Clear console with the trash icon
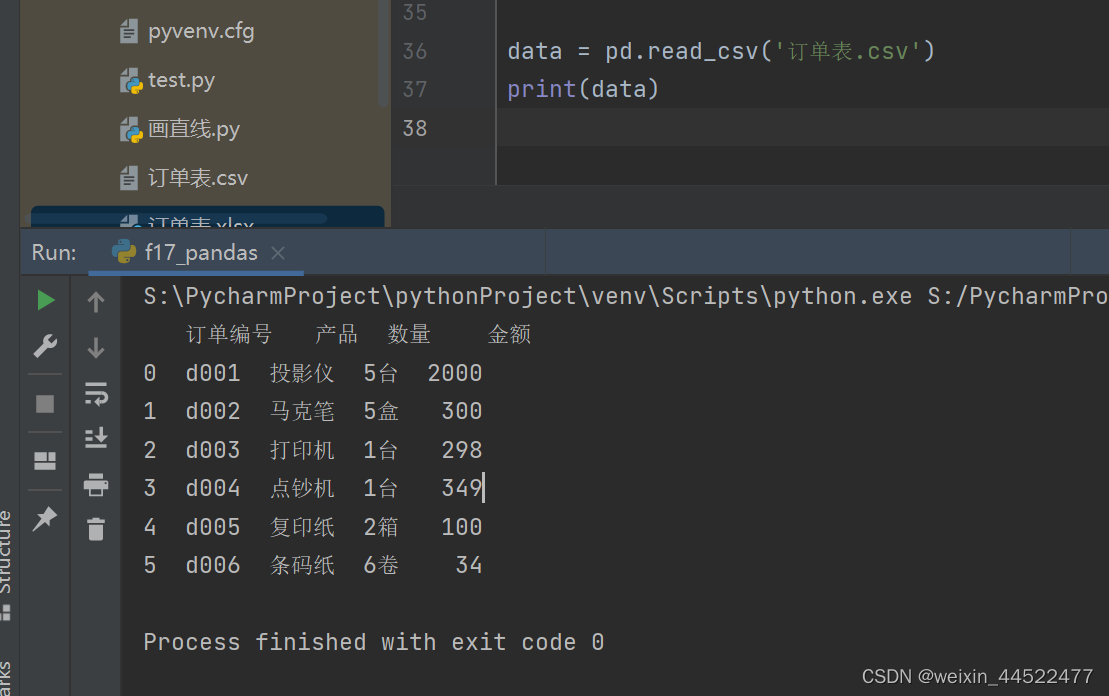The image size is (1109, 696). (x=96, y=529)
